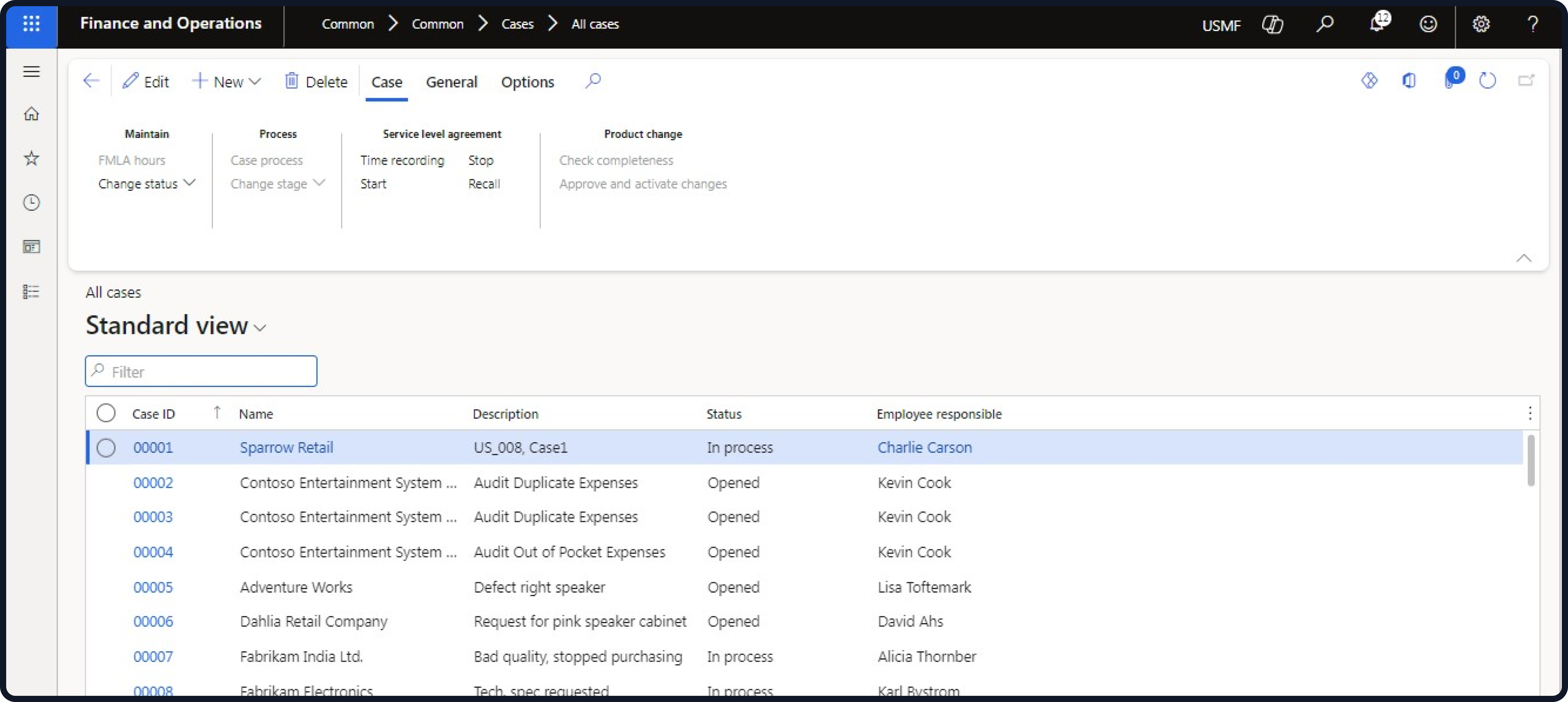Viewport: 1568px width, 702px height.
Task: Switch to the General tab
Action: pyautogui.click(x=451, y=82)
